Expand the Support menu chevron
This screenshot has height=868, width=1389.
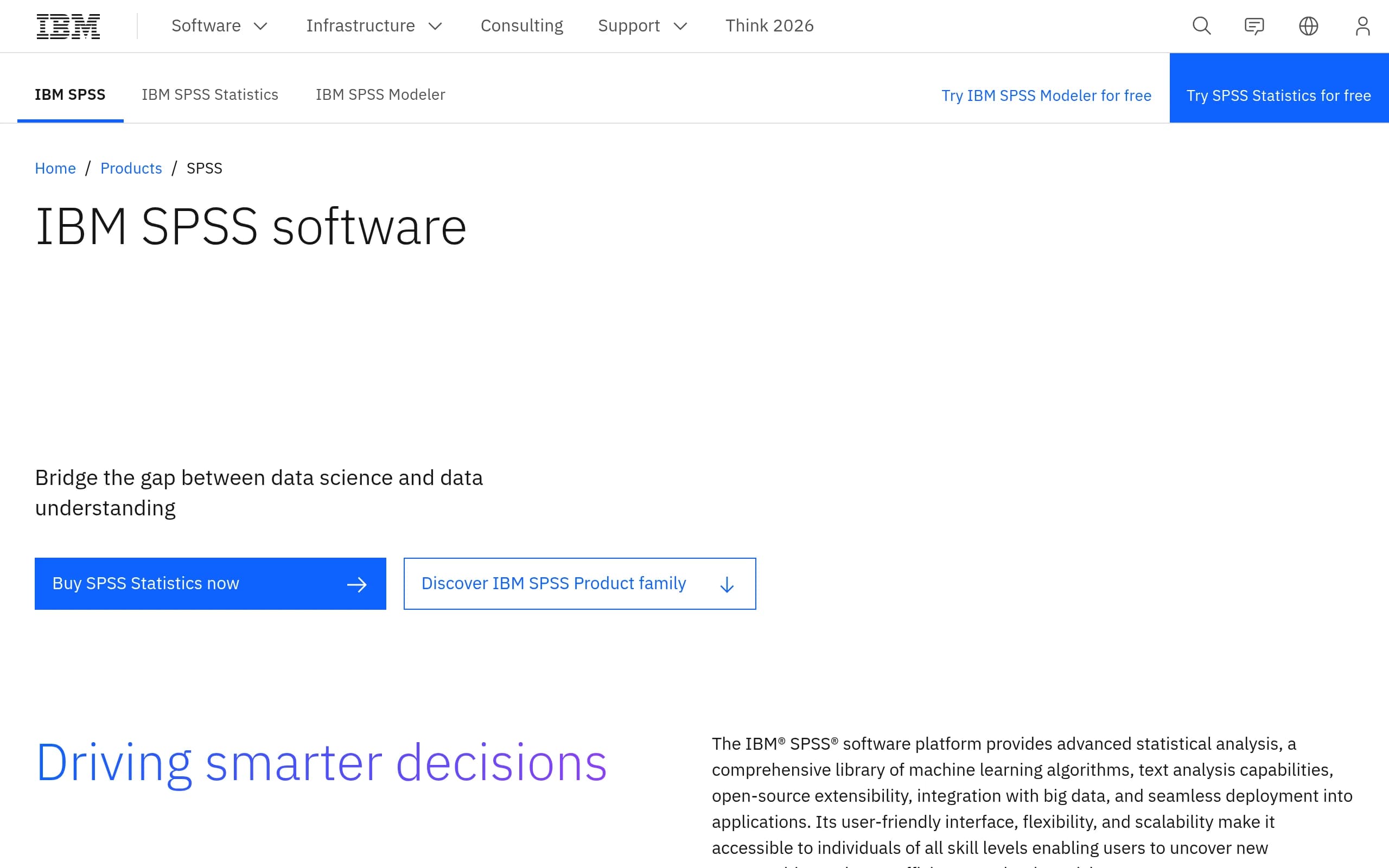pos(680,27)
